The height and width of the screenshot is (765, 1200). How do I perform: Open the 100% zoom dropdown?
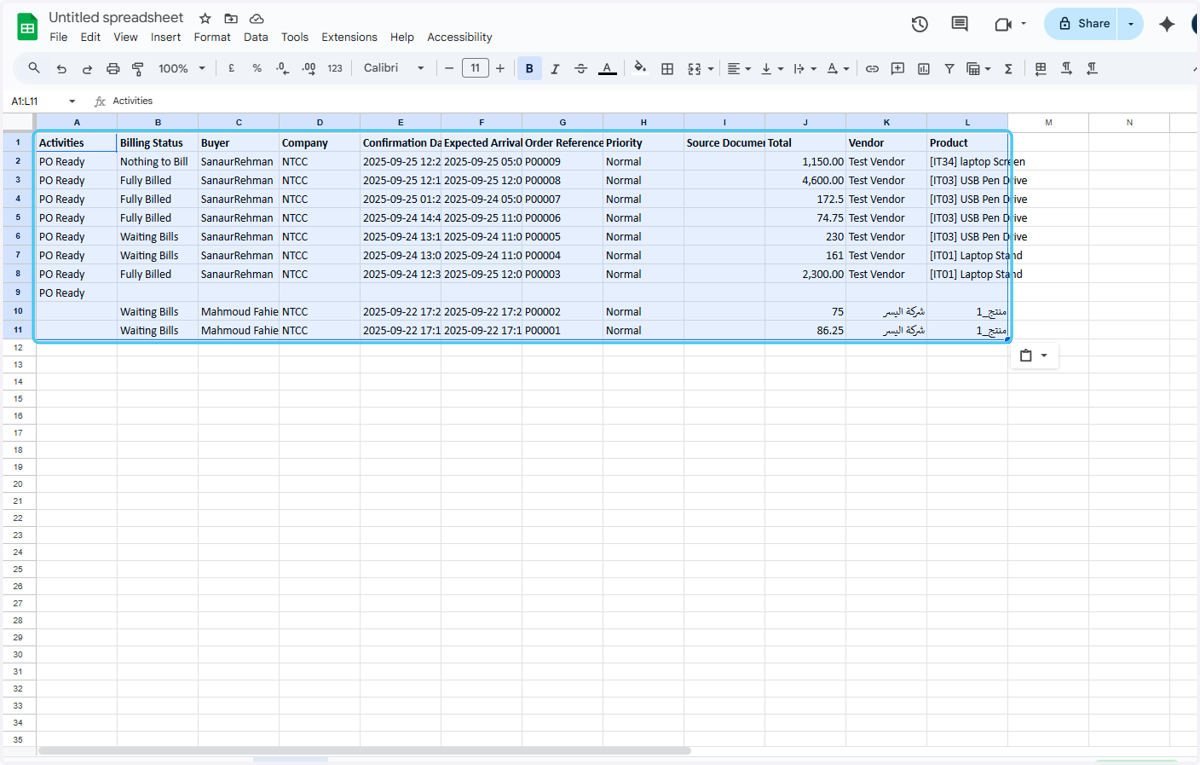(182, 69)
